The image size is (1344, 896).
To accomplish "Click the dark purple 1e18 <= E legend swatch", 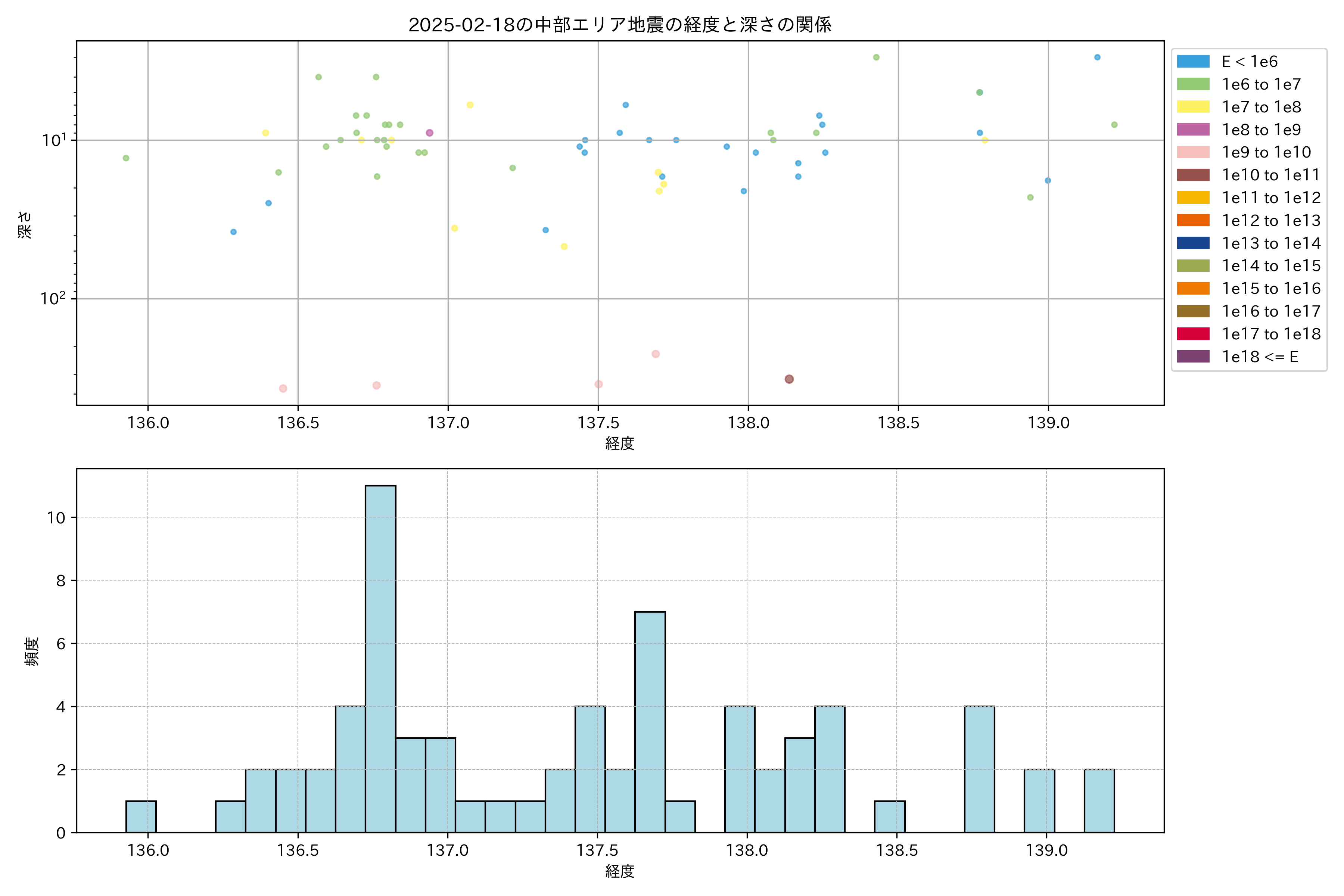I will tap(1193, 357).
